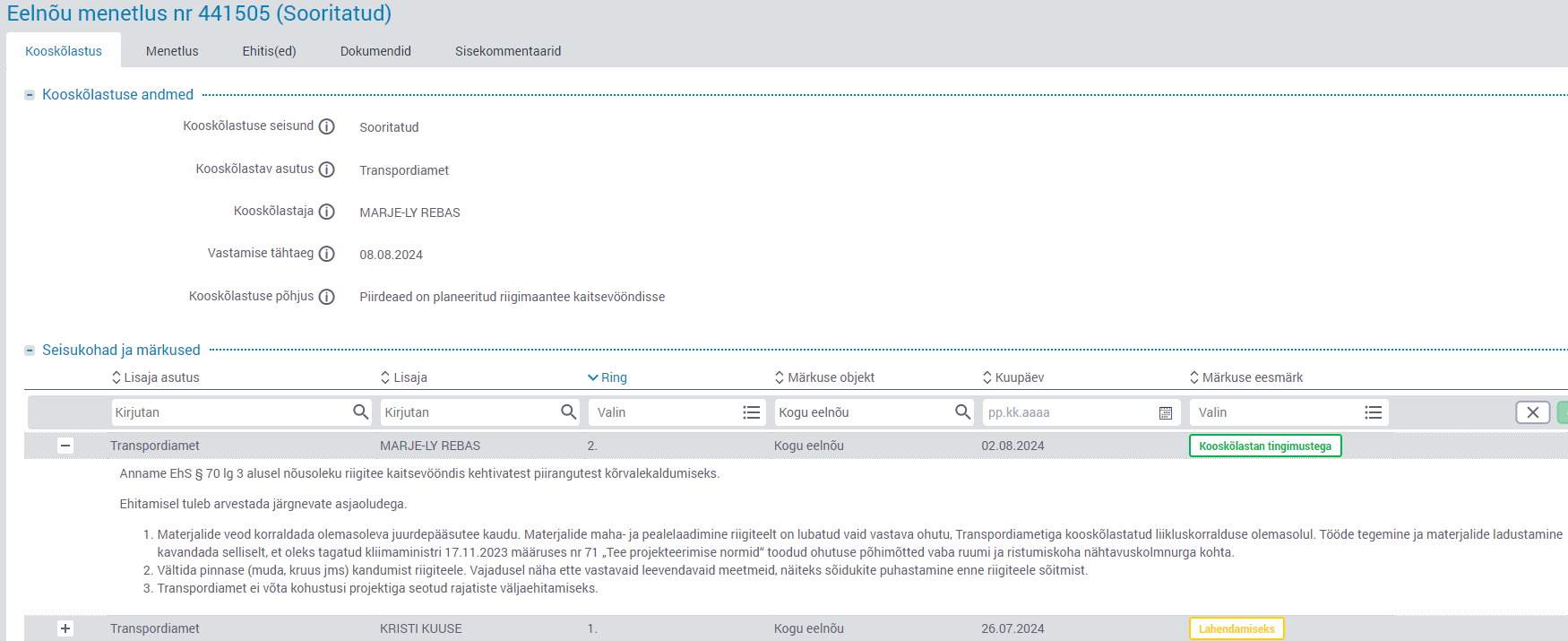Click Sooritatud status value
1568x641 pixels.
389,127
